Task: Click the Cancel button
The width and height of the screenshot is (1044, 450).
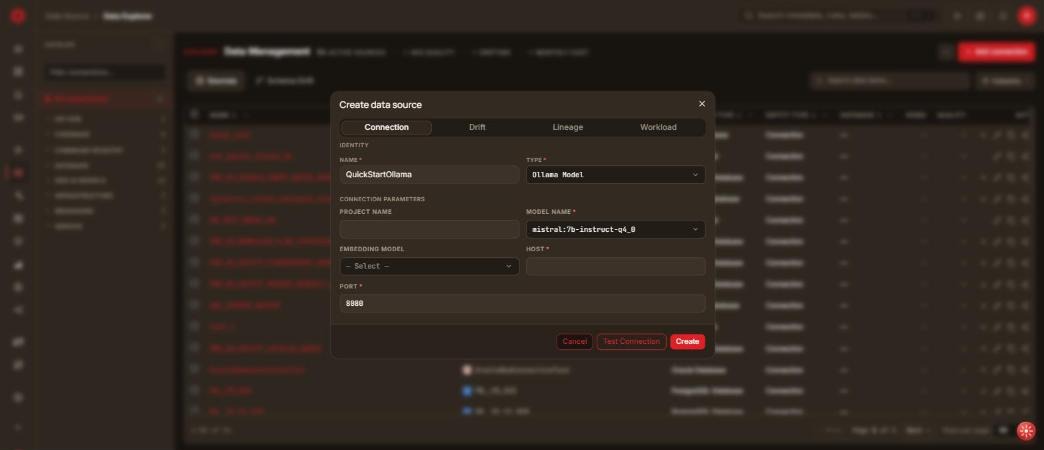Action: click(575, 341)
